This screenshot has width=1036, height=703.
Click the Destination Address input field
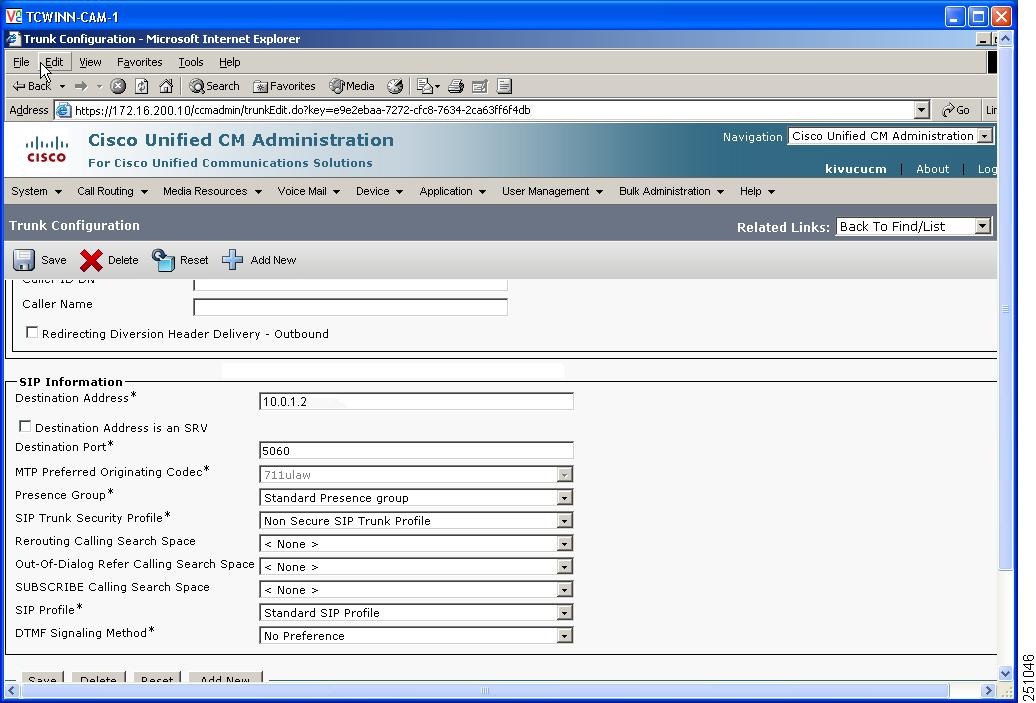point(416,401)
